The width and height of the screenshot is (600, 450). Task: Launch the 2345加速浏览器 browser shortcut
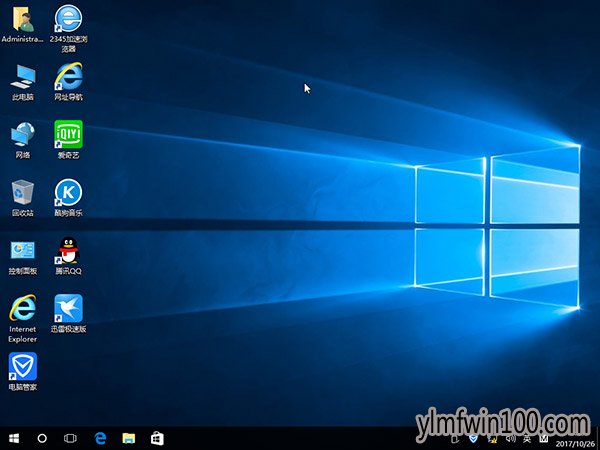tap(68, 29)
